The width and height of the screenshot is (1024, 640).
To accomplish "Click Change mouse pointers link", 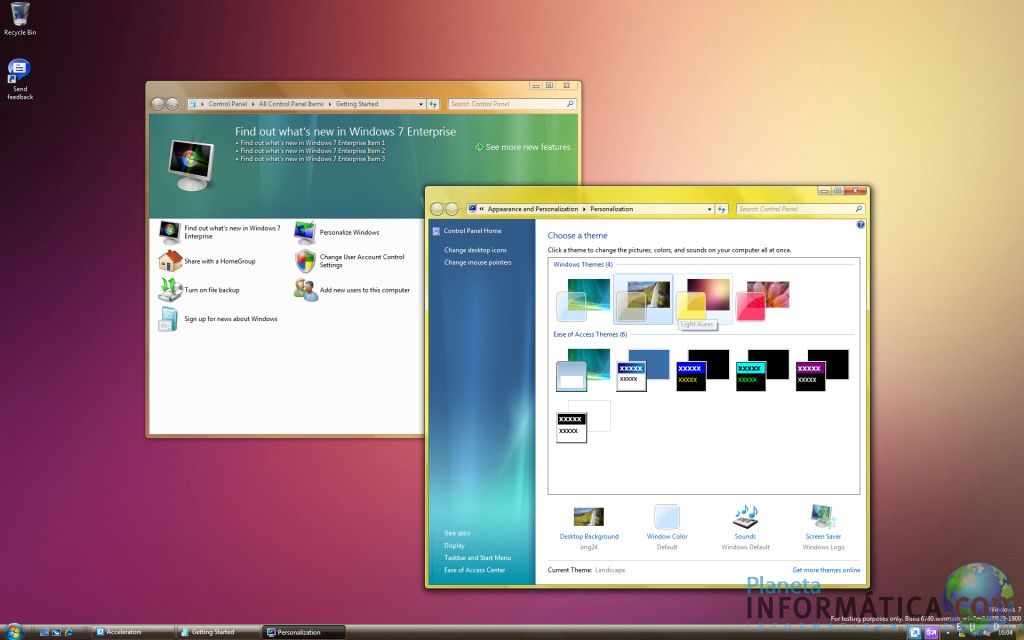I will coord(477,263).
